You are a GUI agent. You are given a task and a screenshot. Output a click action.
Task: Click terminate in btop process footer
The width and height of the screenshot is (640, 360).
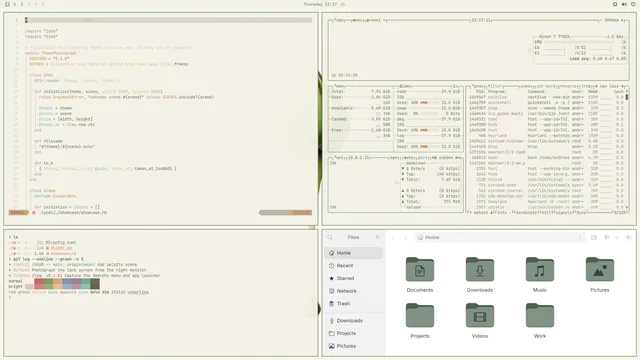pyautogui.click(x=525, y=212)
